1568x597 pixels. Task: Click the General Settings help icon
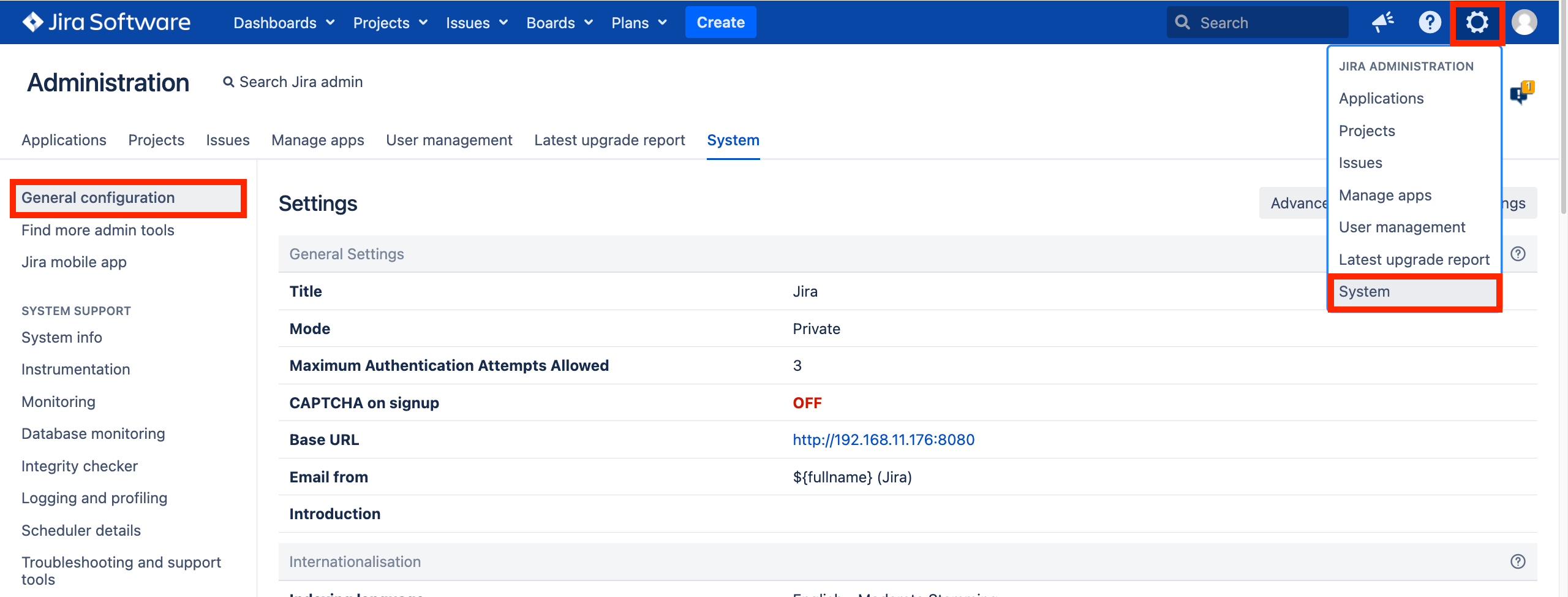pyautogui.click(x=1518, y=254)
